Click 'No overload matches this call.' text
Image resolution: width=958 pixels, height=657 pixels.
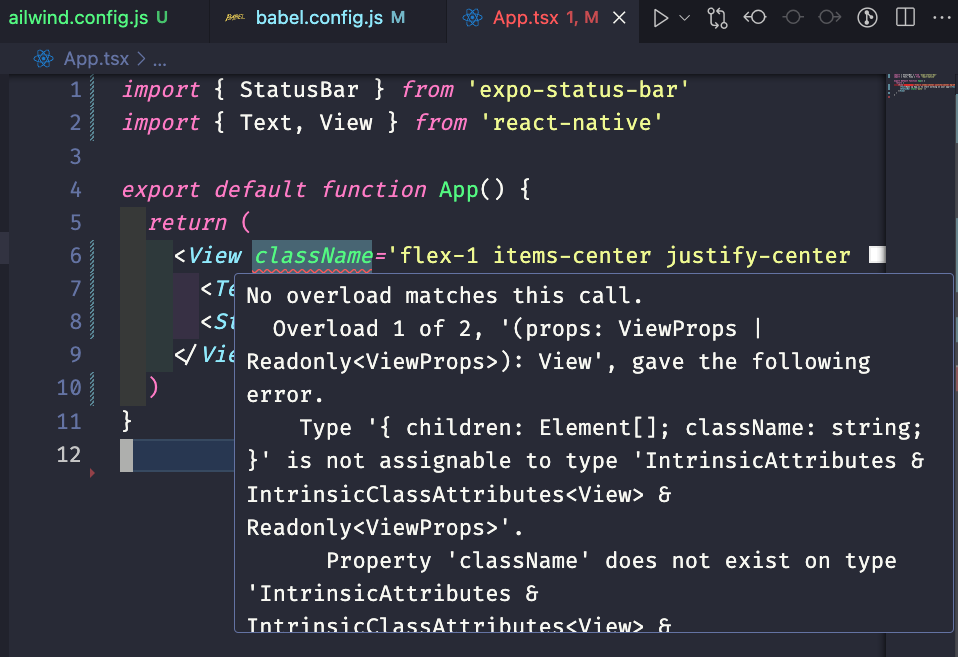tap(444, 296)
